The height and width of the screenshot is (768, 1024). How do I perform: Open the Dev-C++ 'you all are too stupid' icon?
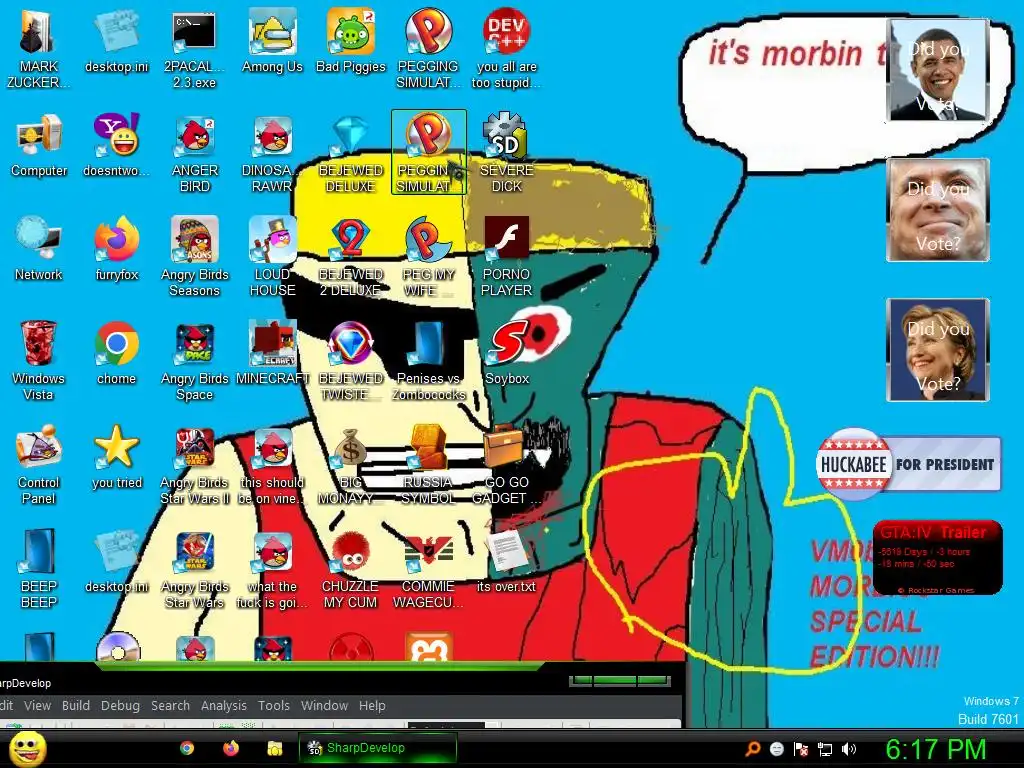point(506,49)
